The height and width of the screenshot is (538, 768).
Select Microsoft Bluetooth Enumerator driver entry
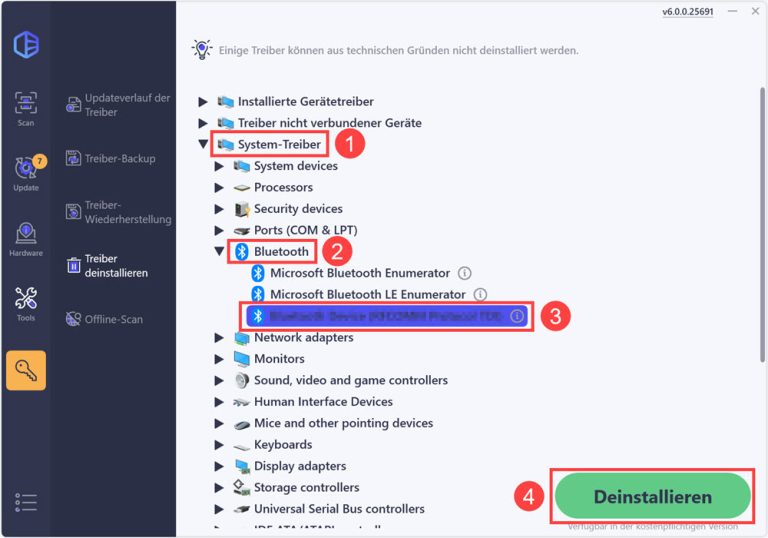point(359,273)
